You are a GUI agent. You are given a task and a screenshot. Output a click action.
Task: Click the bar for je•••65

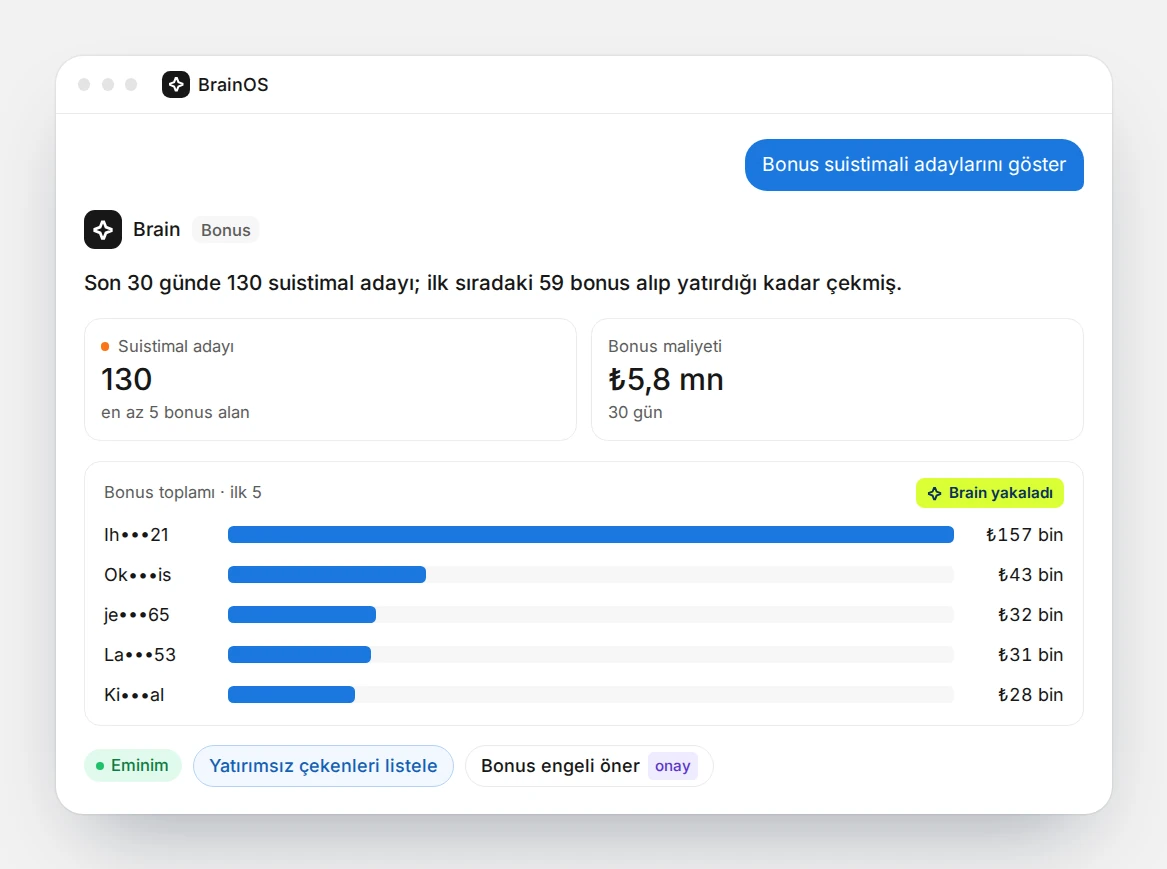[x=301, y=615]
